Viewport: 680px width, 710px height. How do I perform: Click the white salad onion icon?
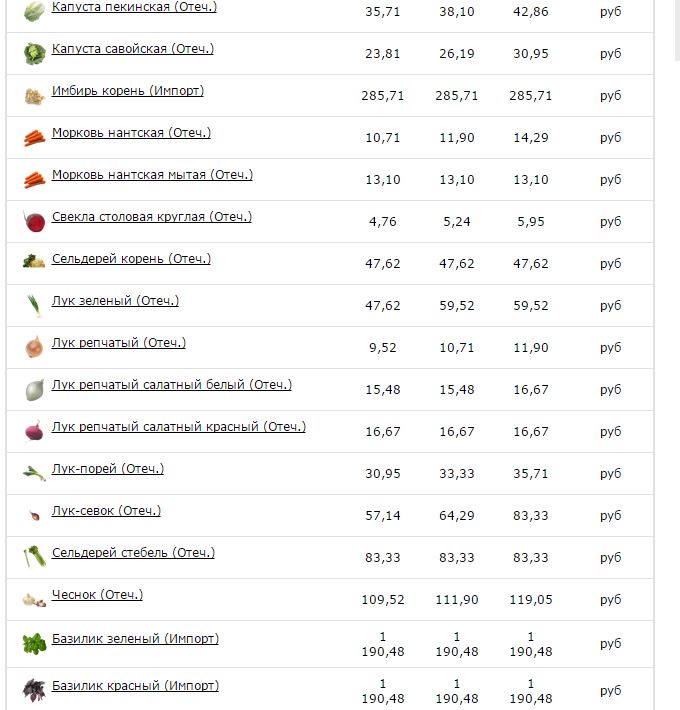(x=34, y=390)
